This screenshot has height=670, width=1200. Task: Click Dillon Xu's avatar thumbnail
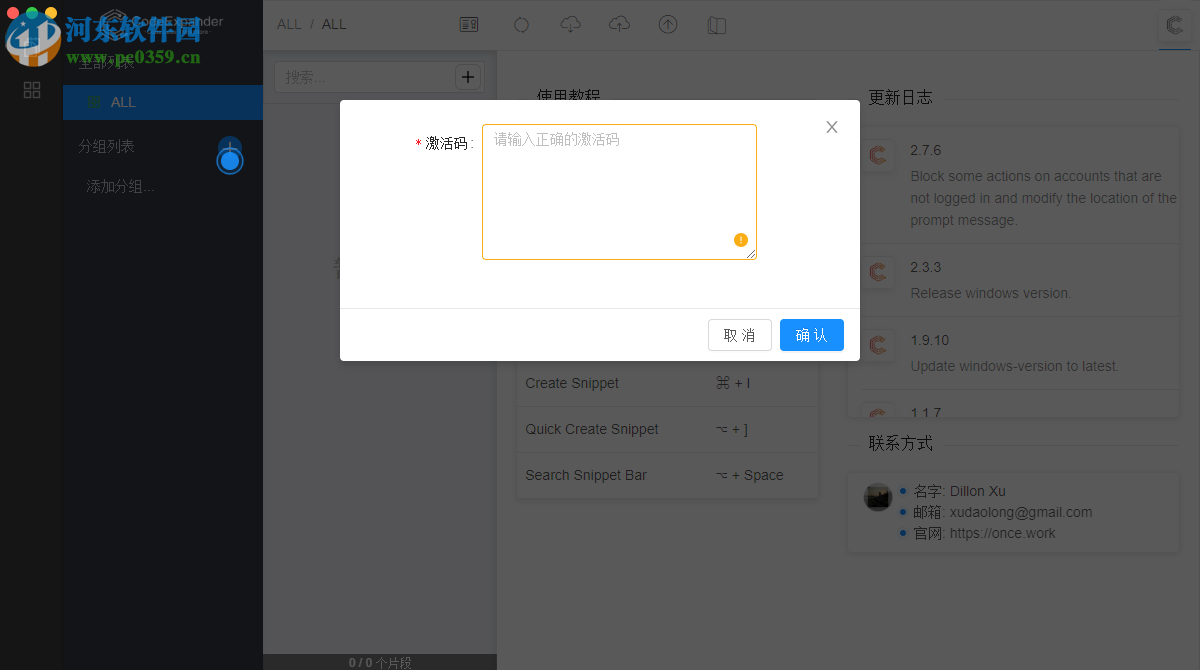point(877,497)
